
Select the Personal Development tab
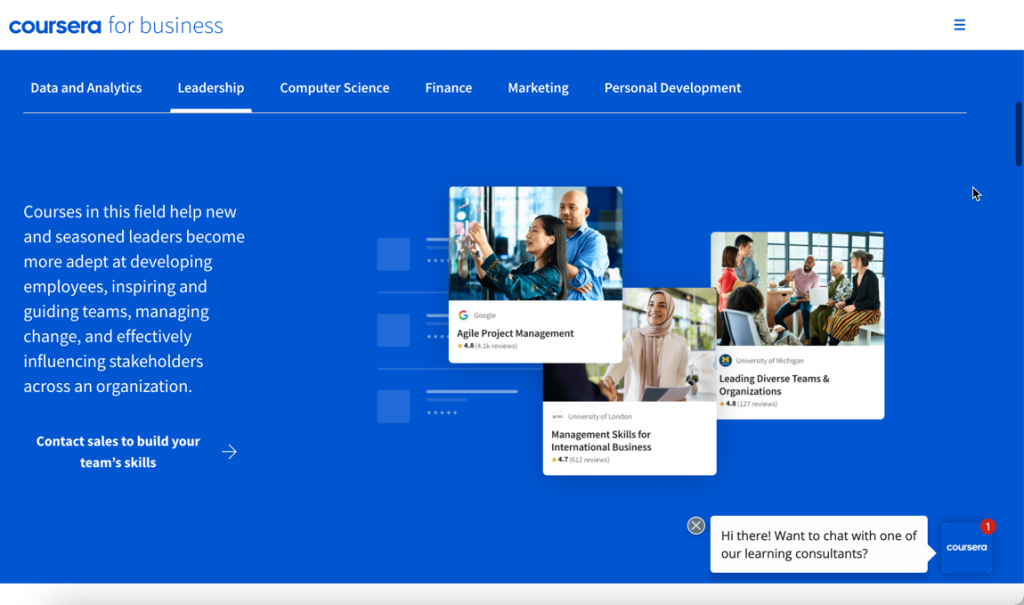pos(672,88)
